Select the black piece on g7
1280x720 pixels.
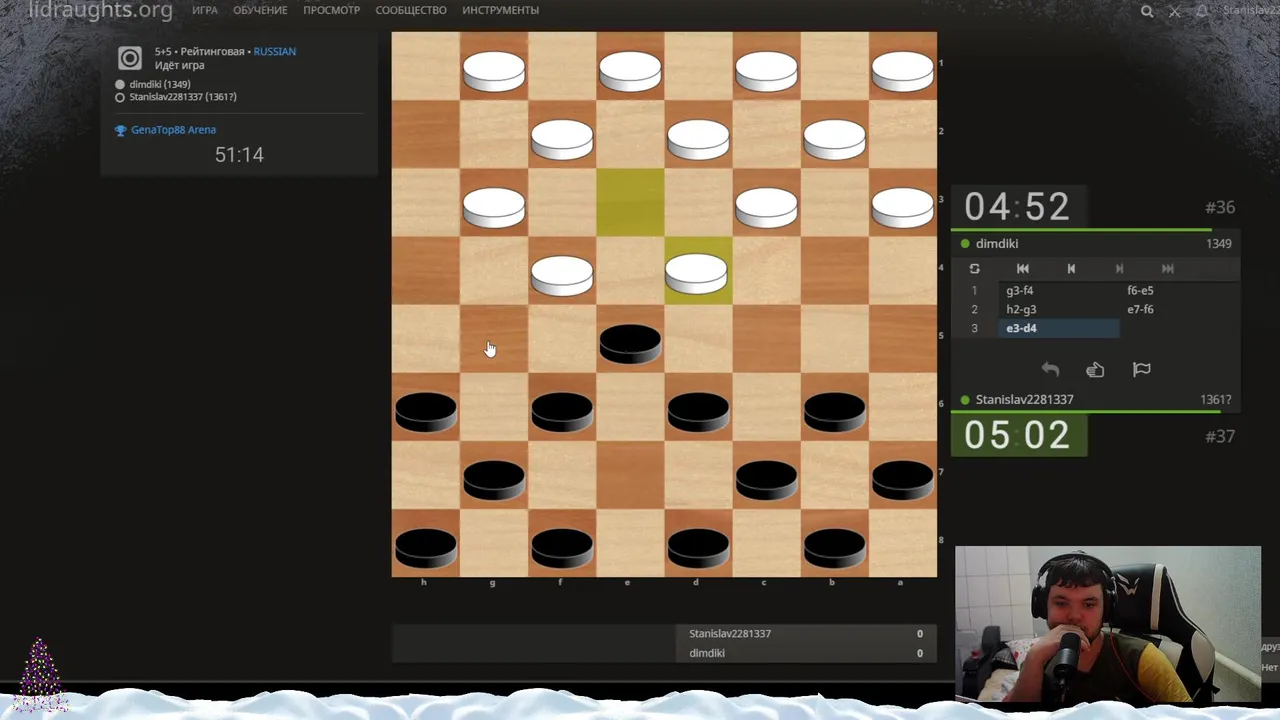[x=494, y=479]
